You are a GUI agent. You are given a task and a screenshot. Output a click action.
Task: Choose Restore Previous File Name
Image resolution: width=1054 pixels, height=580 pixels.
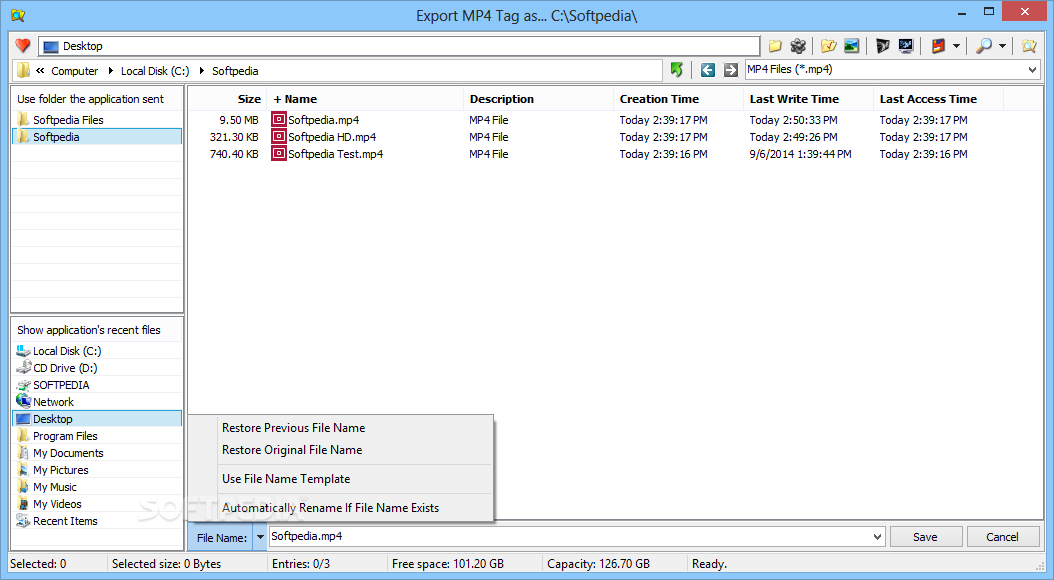pyautogui.click(x=294, y=427)
